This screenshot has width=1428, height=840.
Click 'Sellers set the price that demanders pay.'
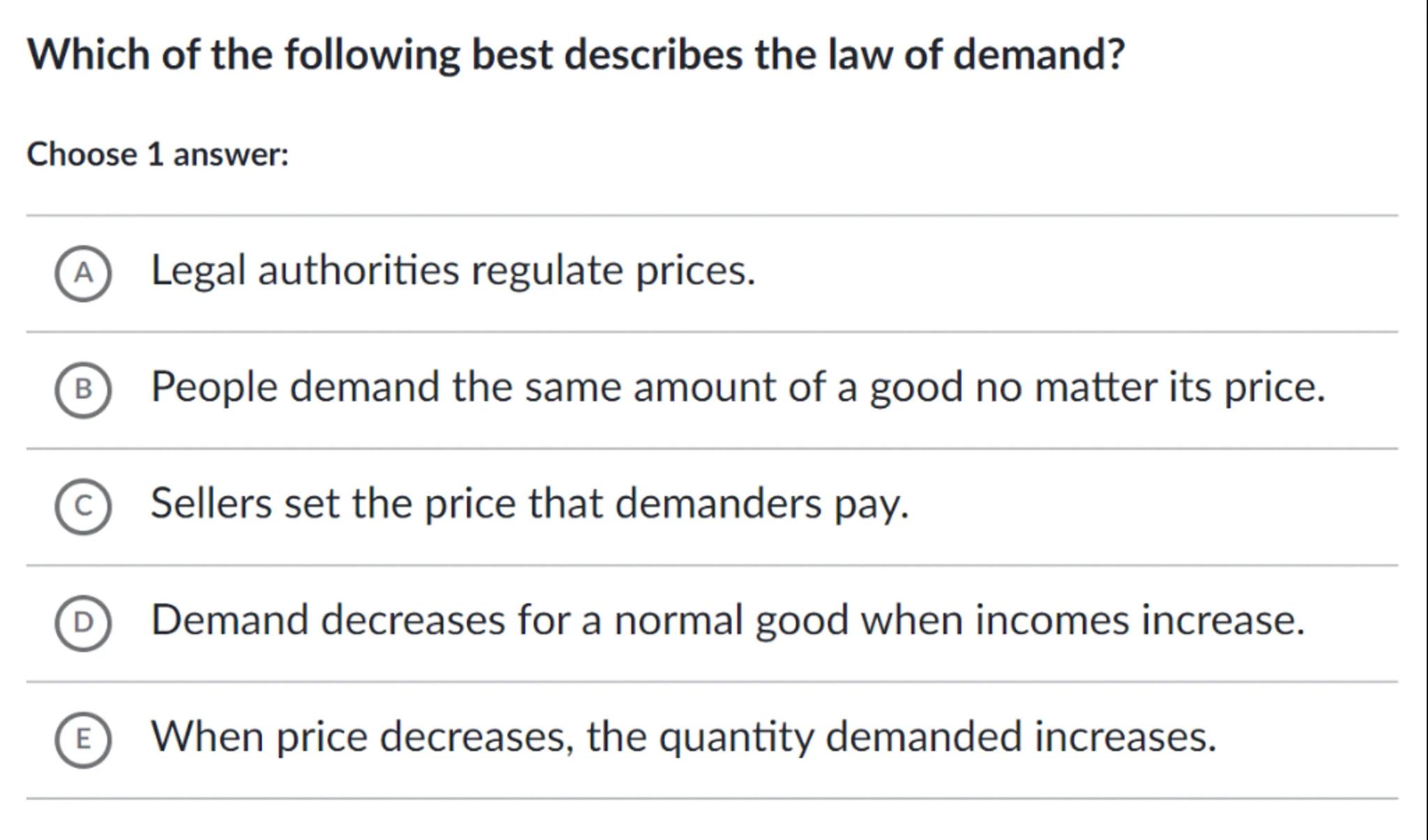[529, 503]
